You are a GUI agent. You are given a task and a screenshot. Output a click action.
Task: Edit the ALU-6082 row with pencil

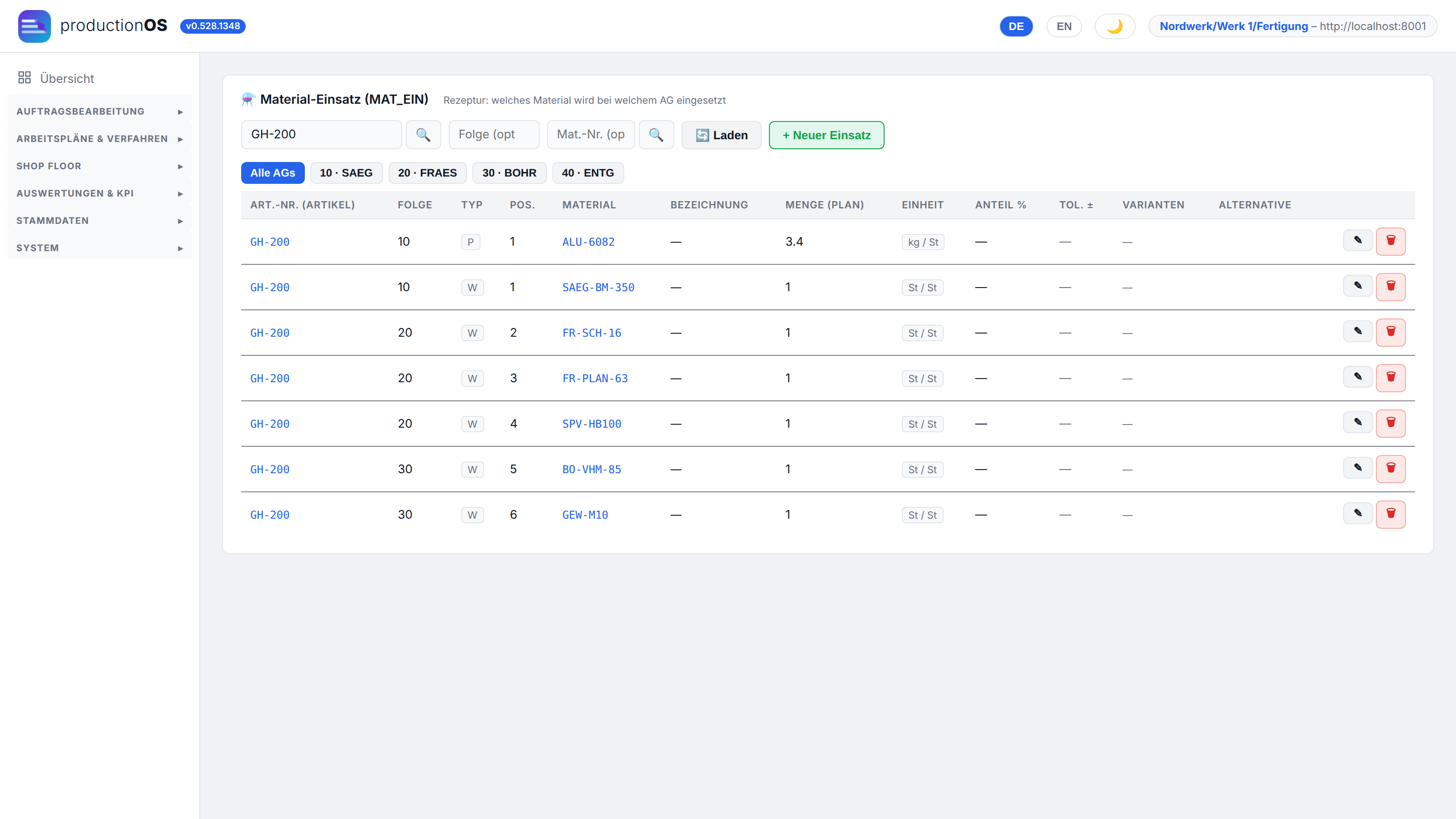pos(1358,240)
